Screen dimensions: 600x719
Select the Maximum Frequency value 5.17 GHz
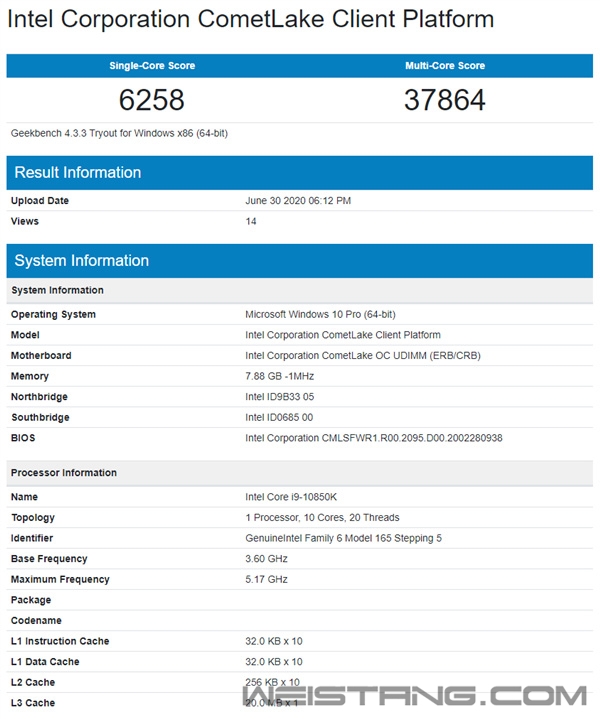(x=266, y=579)
